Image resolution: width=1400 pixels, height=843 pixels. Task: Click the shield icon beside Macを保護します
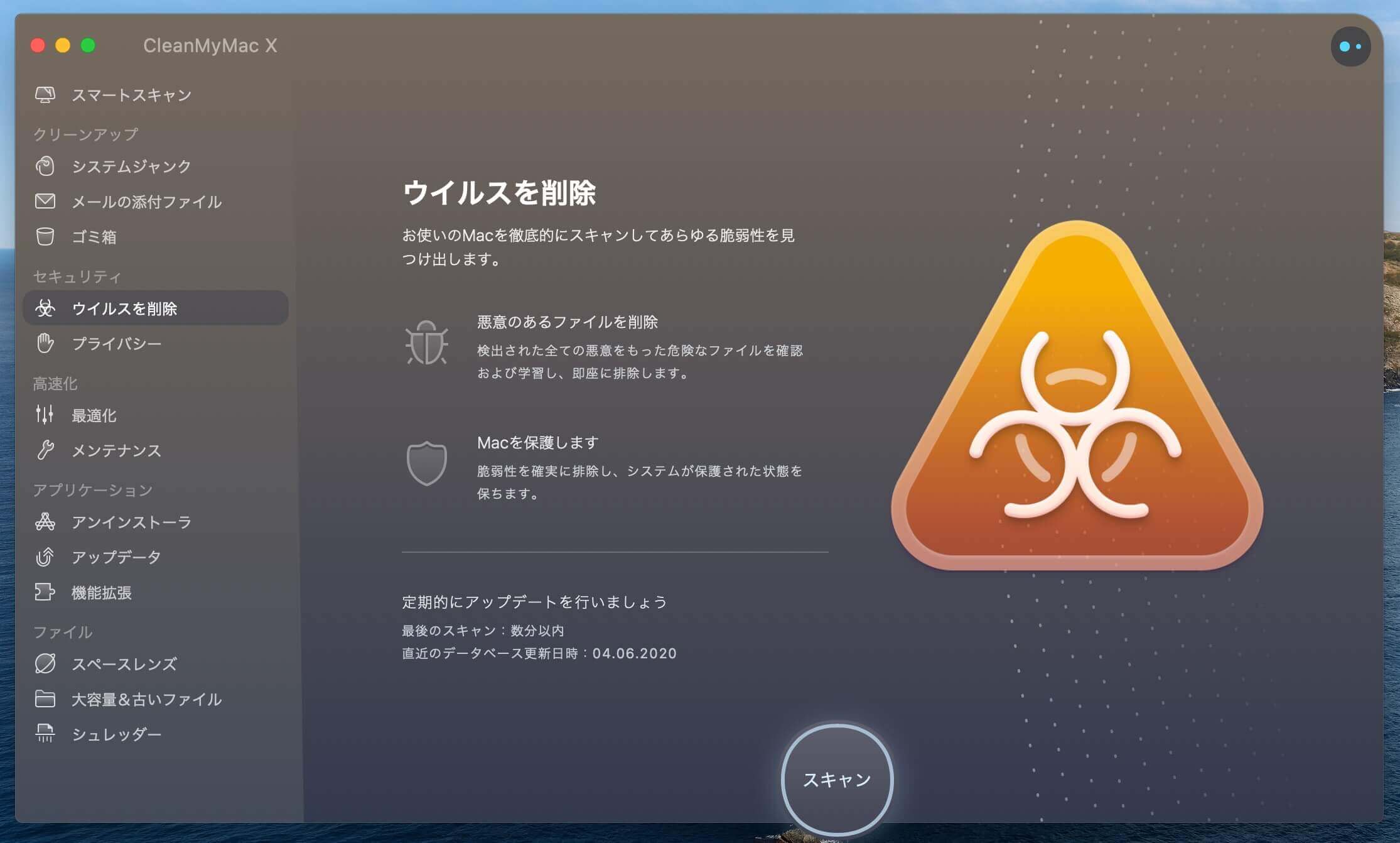tap(426, 464)
